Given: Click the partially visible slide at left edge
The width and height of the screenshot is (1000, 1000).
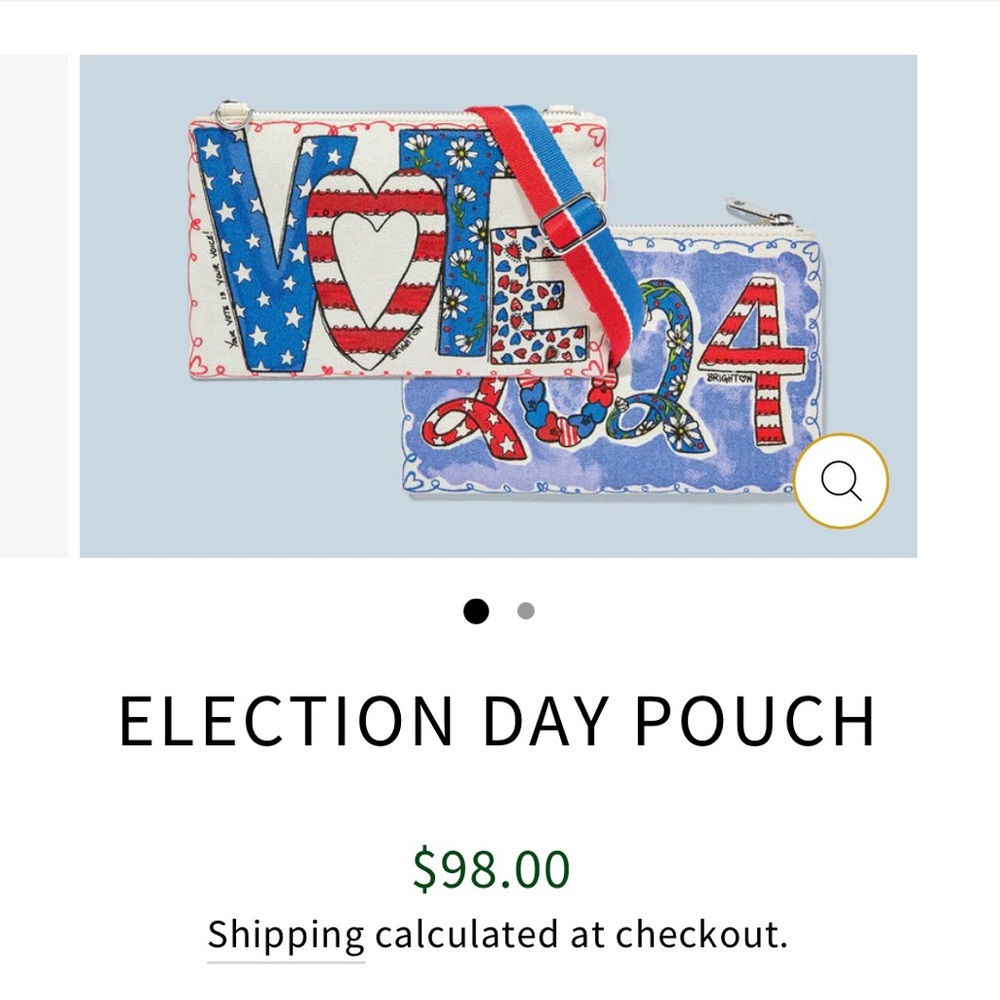Looking at the screenshot, I should (x=34, y=306).
